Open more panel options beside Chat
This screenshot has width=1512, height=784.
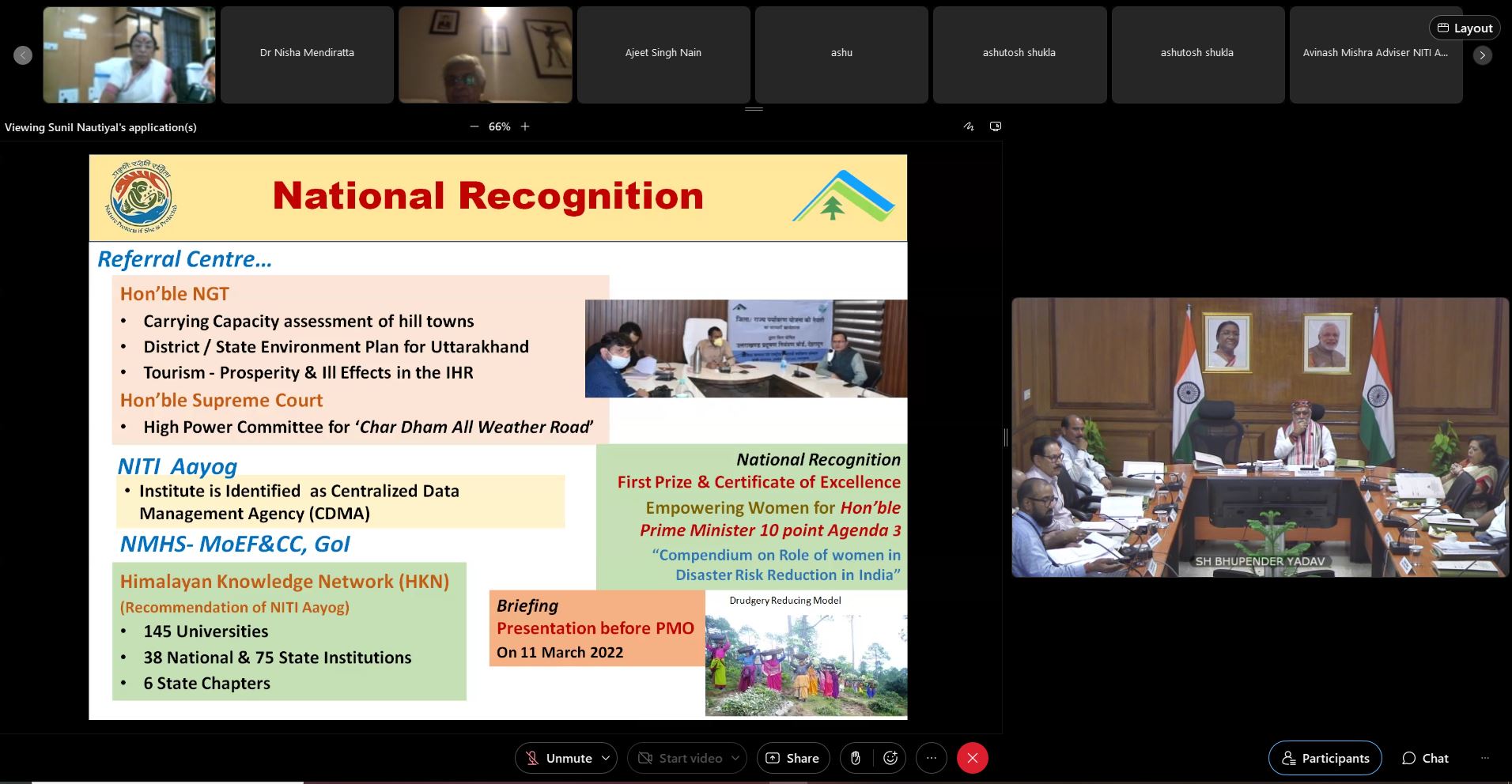click(1484, 758)
